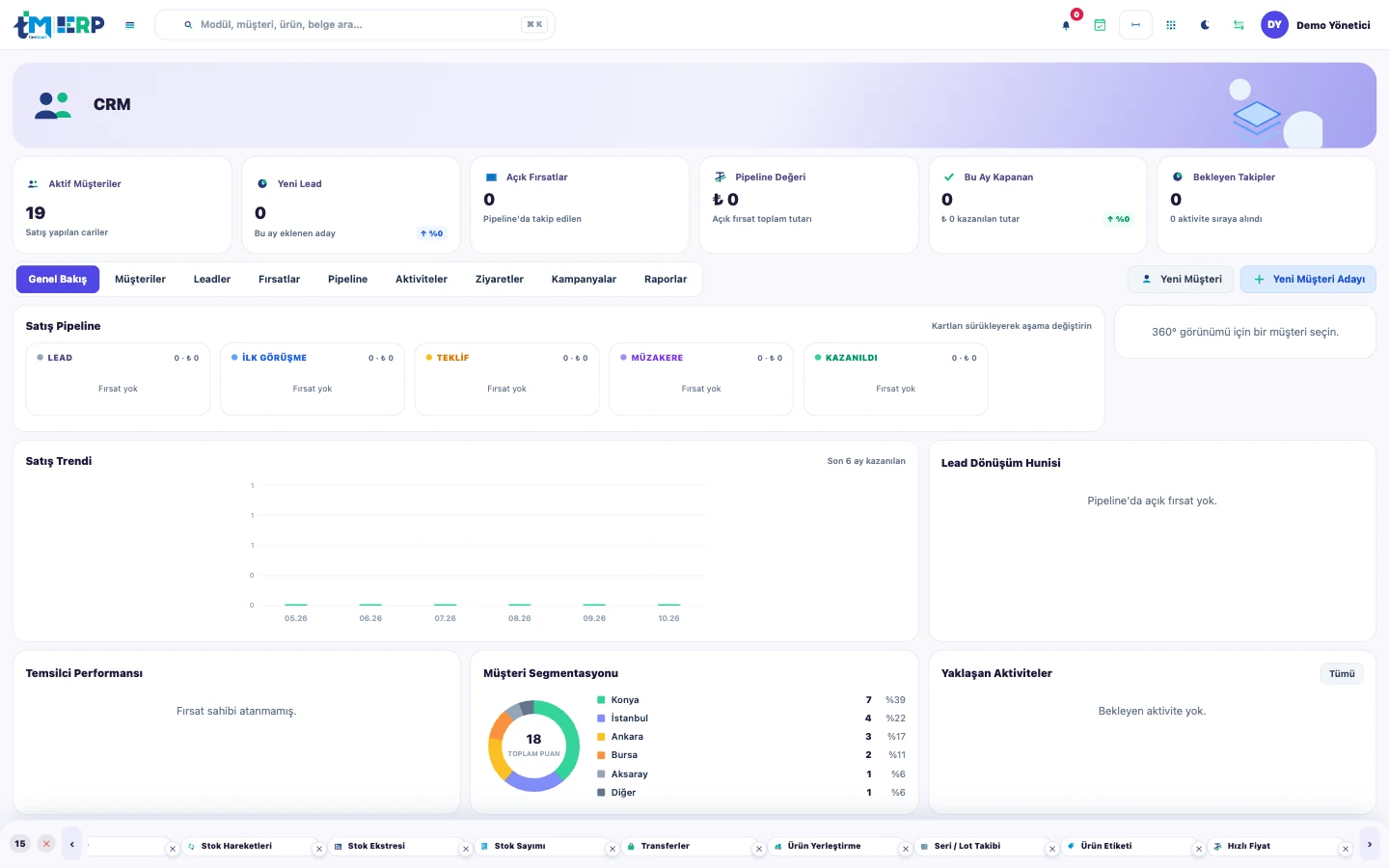Close the Ürün Yerleştirme tab
1389x868 pixels.
pyautogui.click(x=906, y=849)
